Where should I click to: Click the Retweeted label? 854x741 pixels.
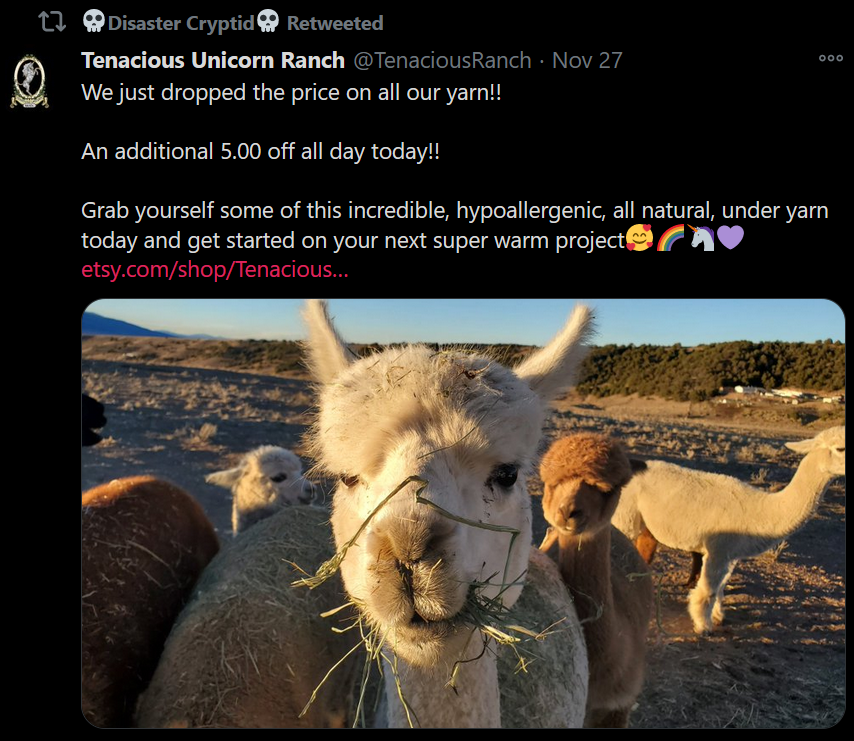(335, 23)
